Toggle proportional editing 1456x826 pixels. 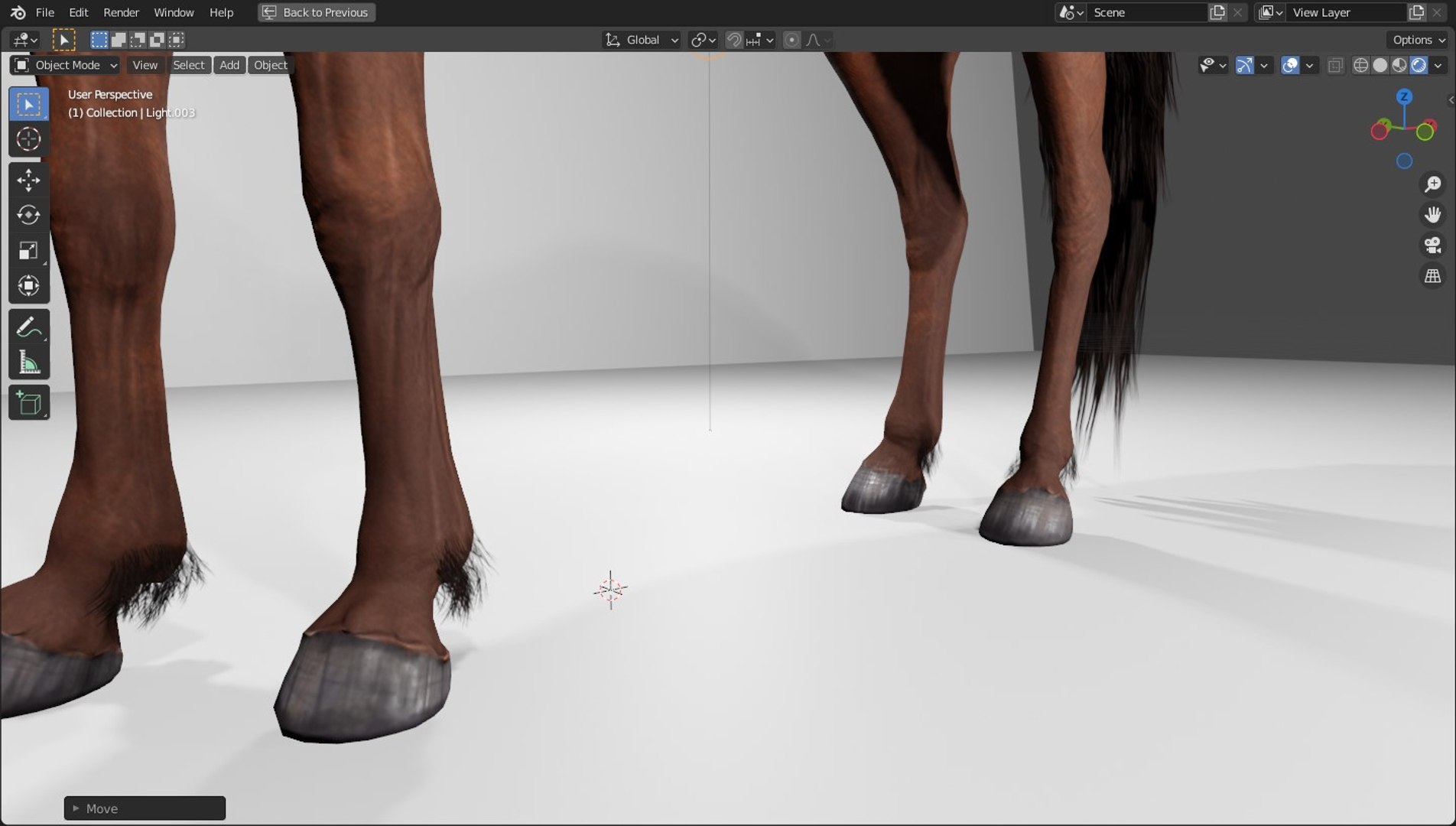pos(792,40)
